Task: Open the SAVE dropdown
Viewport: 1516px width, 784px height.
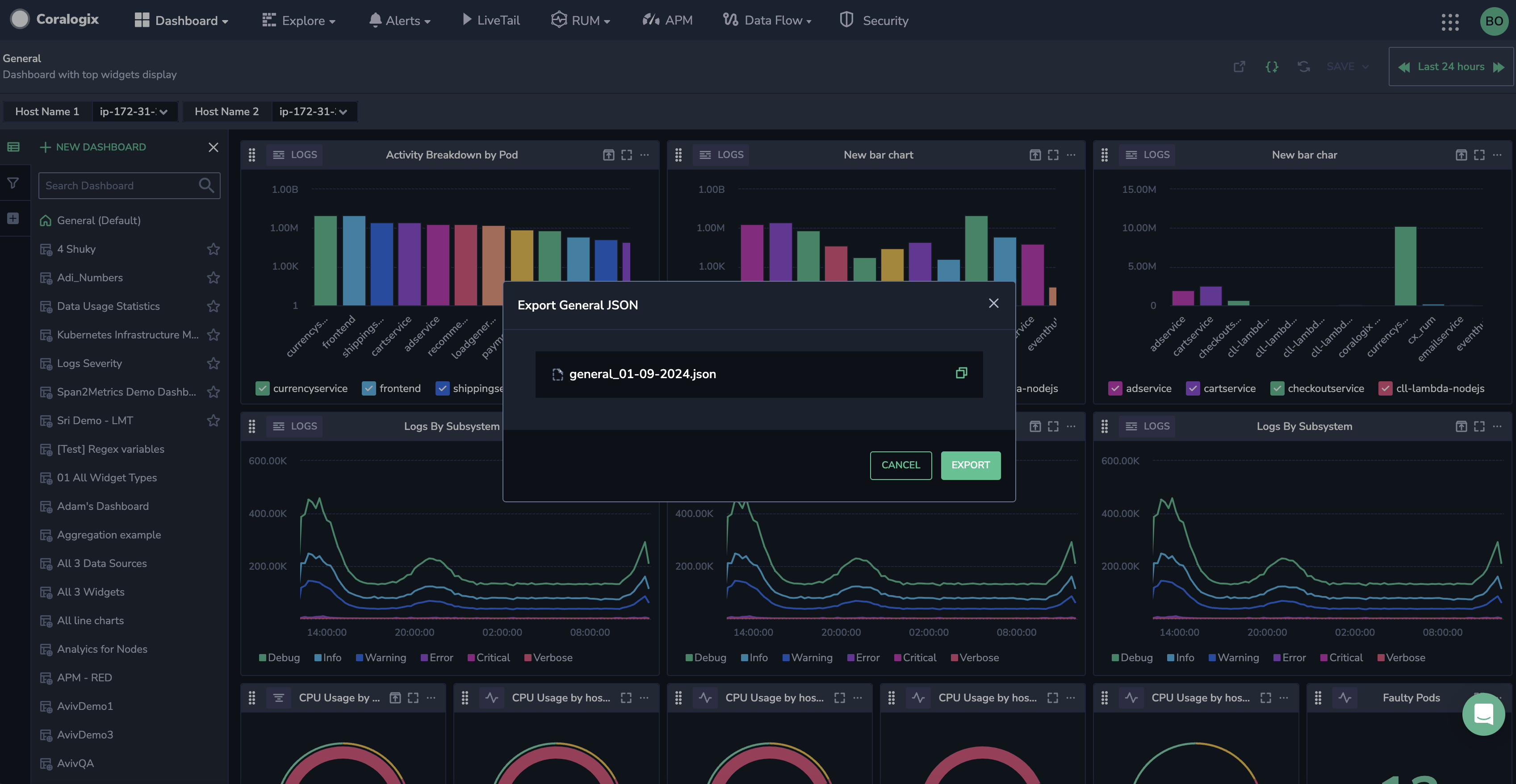Action: pos(1347,67)
